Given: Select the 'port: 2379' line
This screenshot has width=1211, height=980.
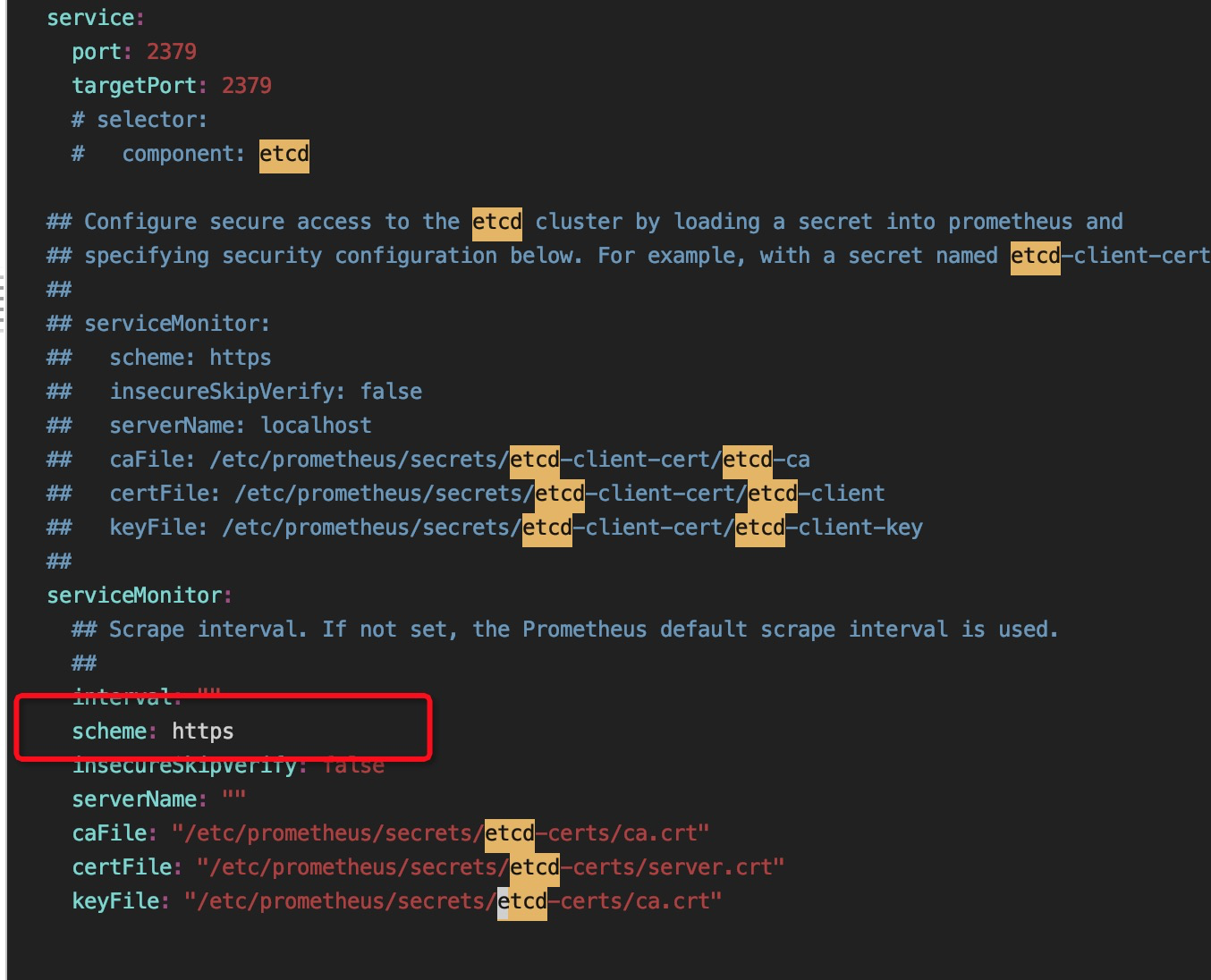Looking at the screenshot, I should (134, 52).
